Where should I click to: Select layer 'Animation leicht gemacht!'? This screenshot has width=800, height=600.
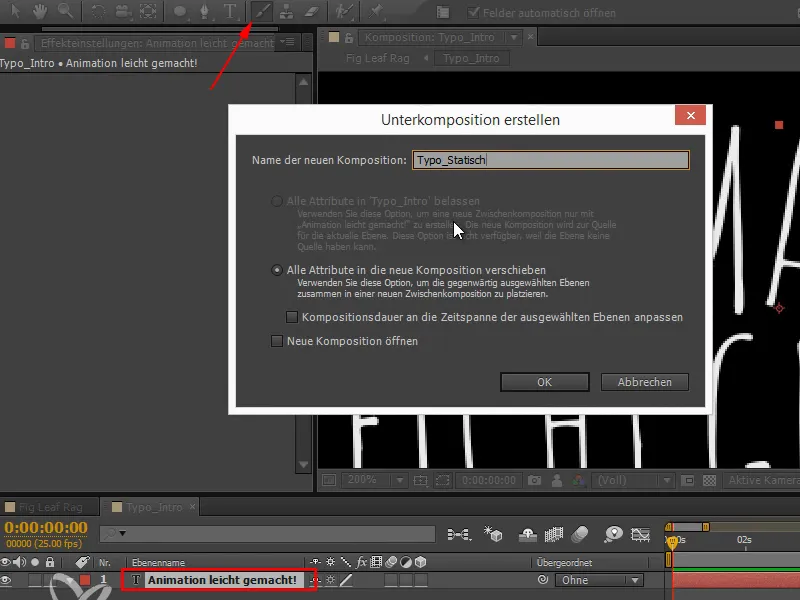tap(222, 580)
